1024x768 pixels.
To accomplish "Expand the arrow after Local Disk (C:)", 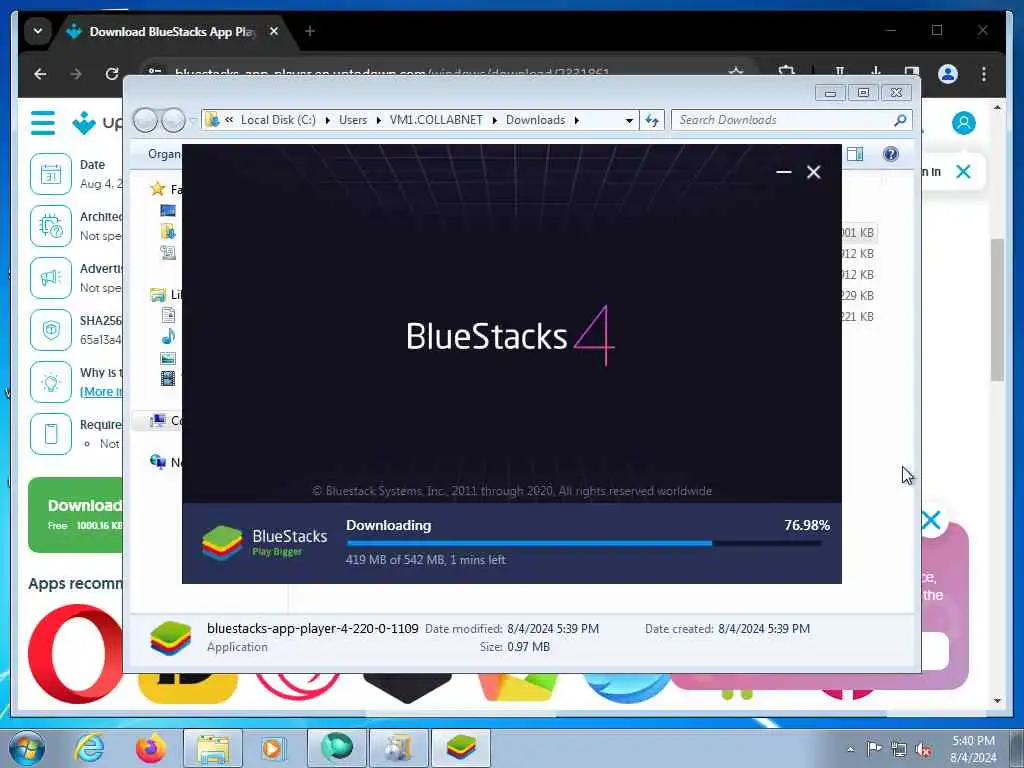I will click(x=327, y=120).
